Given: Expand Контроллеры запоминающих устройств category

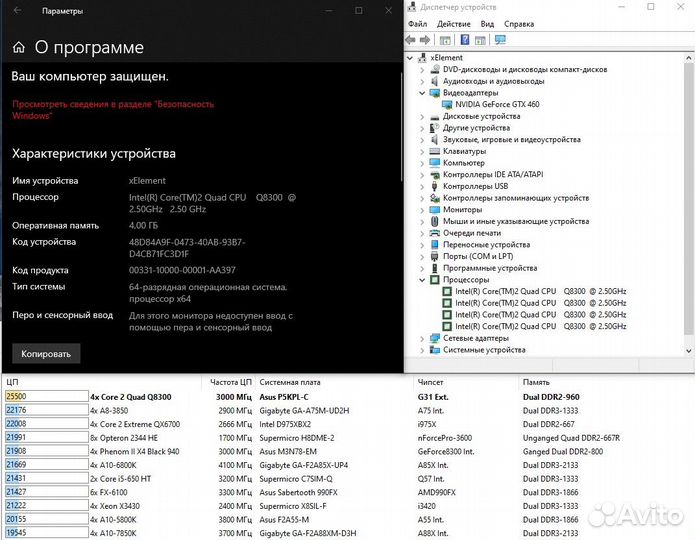Looking at the screenshot, I should [422, 198].
